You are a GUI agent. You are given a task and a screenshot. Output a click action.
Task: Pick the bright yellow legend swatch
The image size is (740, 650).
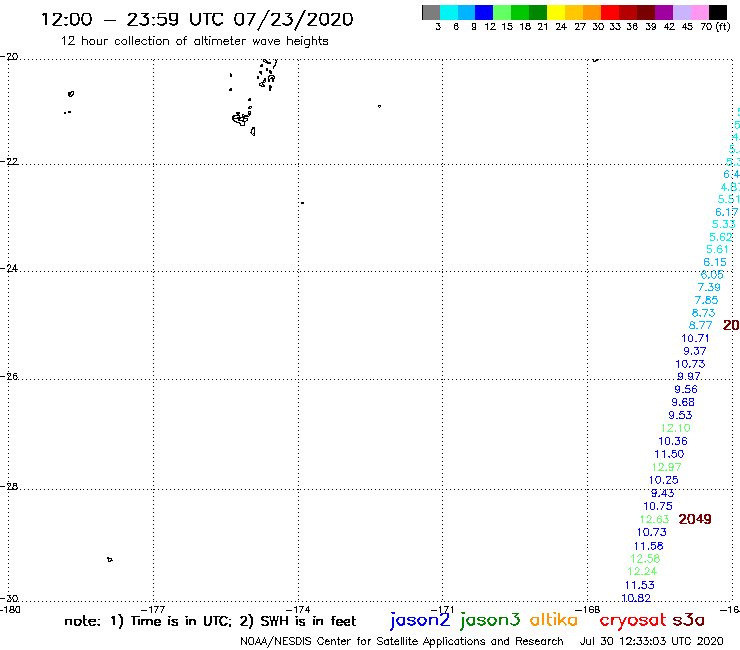(x=556, y=12)
